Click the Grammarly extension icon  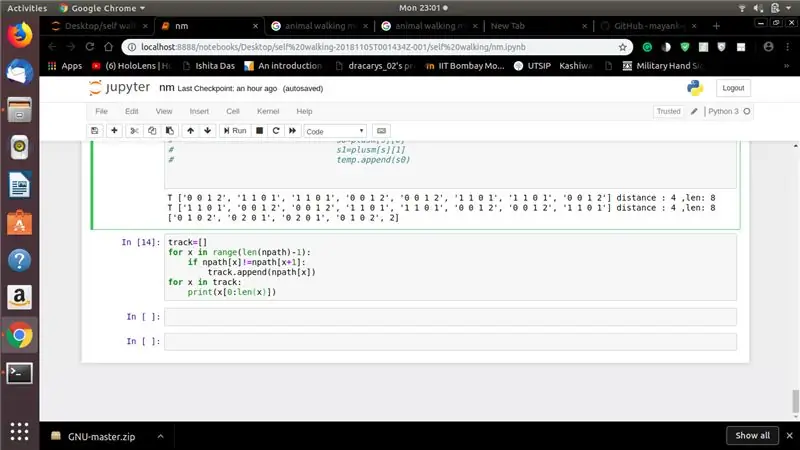[x=647, y=47]
